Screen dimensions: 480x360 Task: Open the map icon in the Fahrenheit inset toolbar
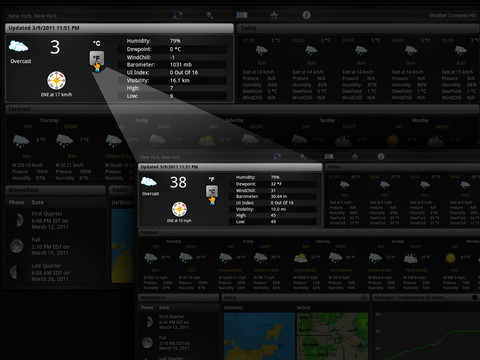pos(329,156)
